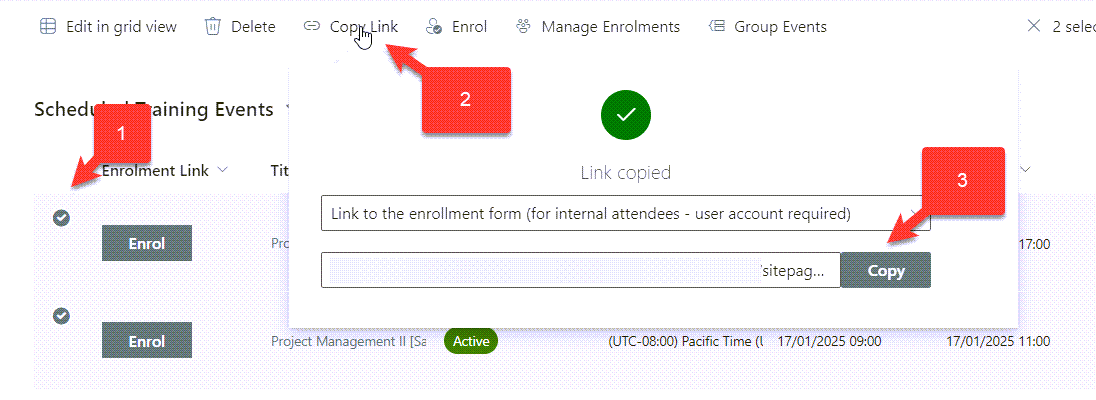This screenshot has height=400, width=1096.
Task: Click the first row Enrol button
Action: tap(147, 243)
